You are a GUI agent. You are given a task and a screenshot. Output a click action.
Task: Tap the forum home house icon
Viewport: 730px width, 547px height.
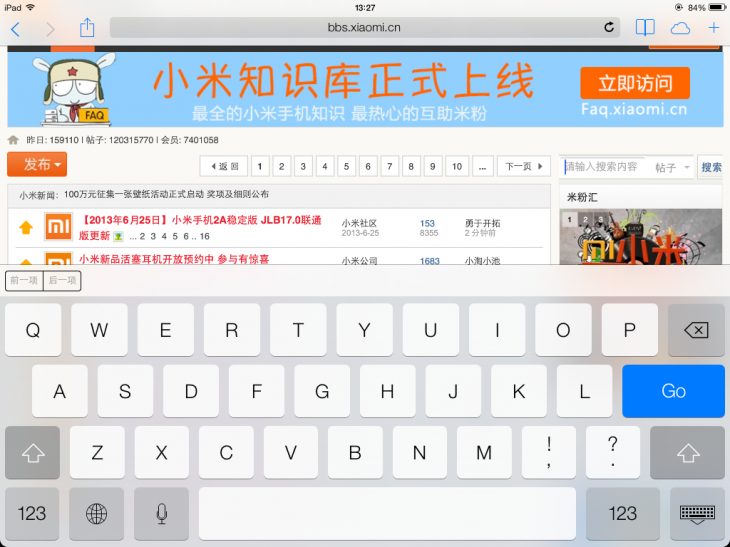[13, 140]
